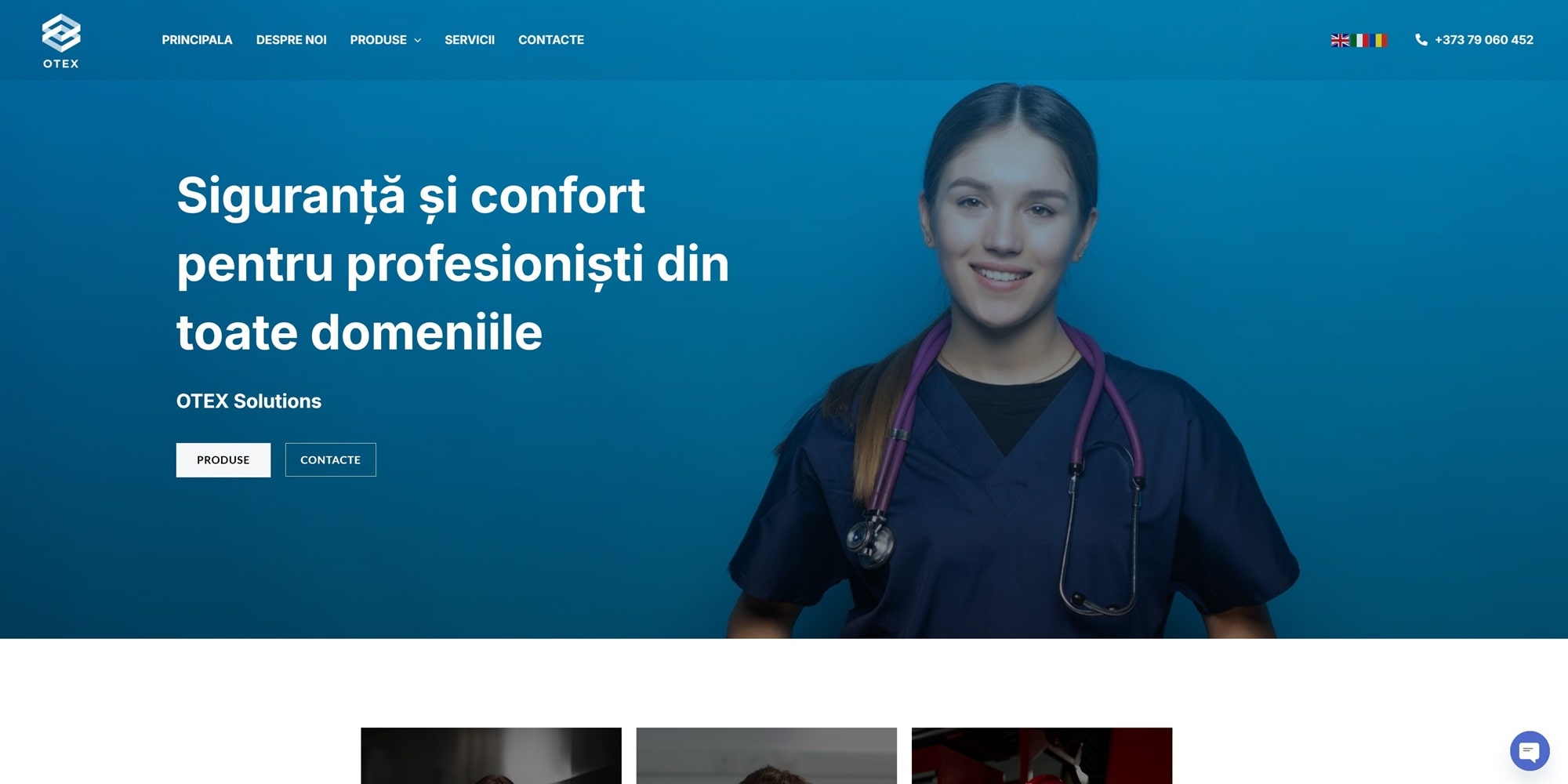This screenshot has height=784, width=1568.
Task: Open CONTACTE from the top navigation
Action: pos(551,40)
